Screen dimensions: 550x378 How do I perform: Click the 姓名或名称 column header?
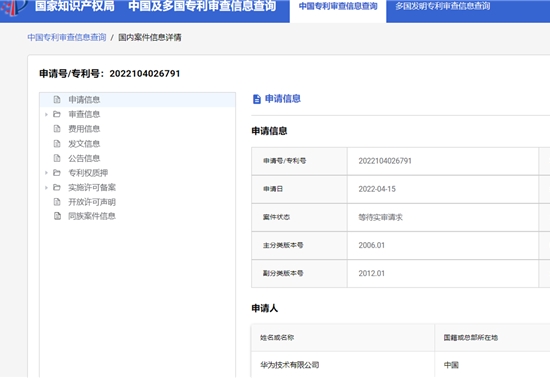click(x=343, y=338)
